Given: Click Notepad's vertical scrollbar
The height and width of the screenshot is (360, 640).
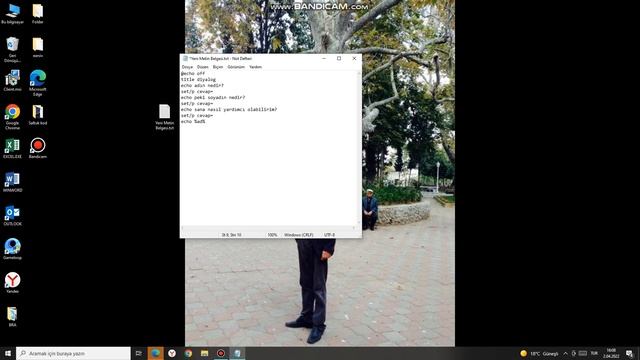Looking at the screenshot, I should tap(359, 148).
